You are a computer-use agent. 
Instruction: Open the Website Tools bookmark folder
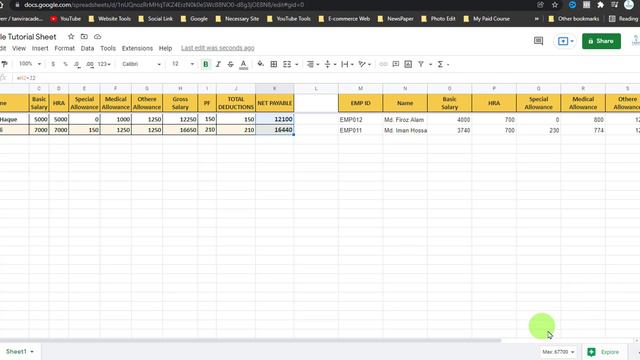point(110,19)
